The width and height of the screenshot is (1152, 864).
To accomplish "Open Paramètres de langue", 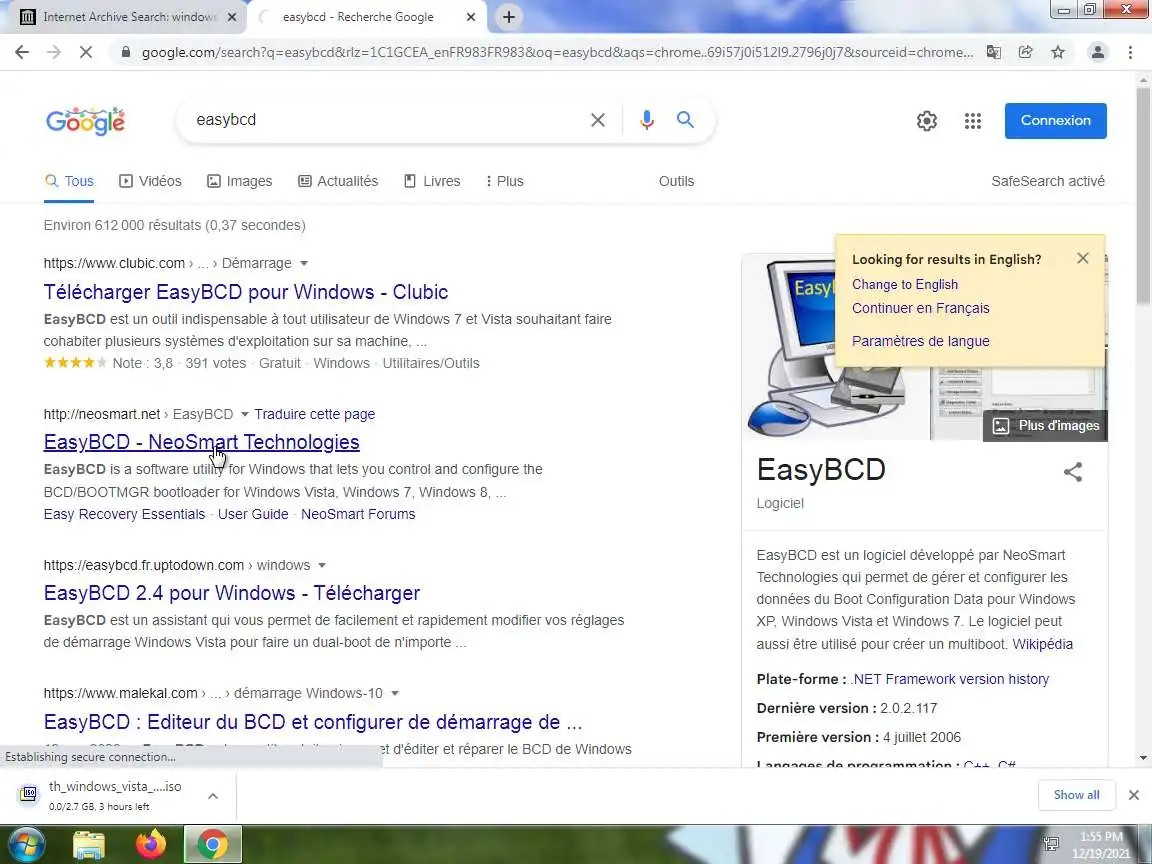I will coord(921,342).
